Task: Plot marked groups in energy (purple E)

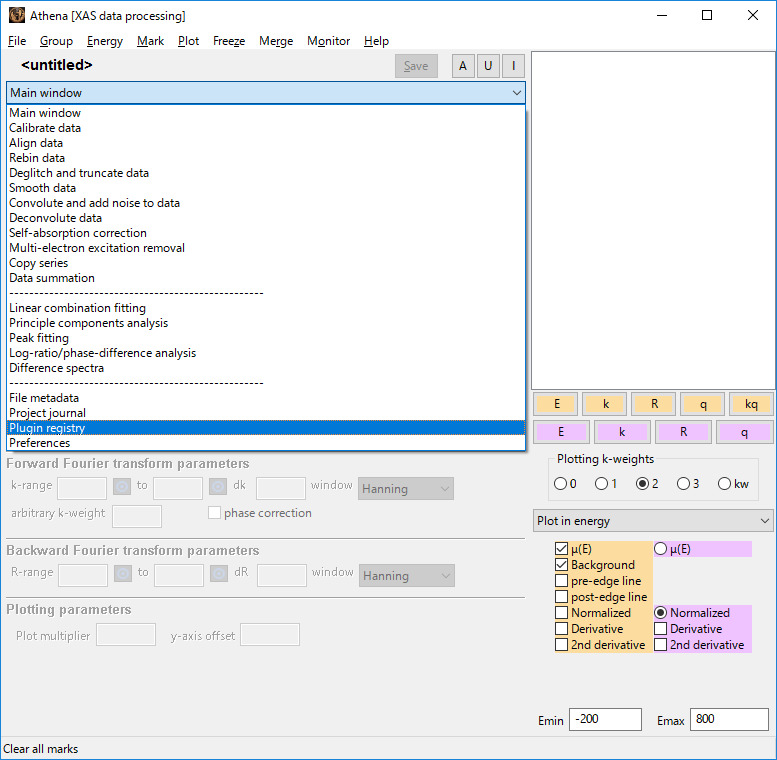Action: (x=561, y=432)
